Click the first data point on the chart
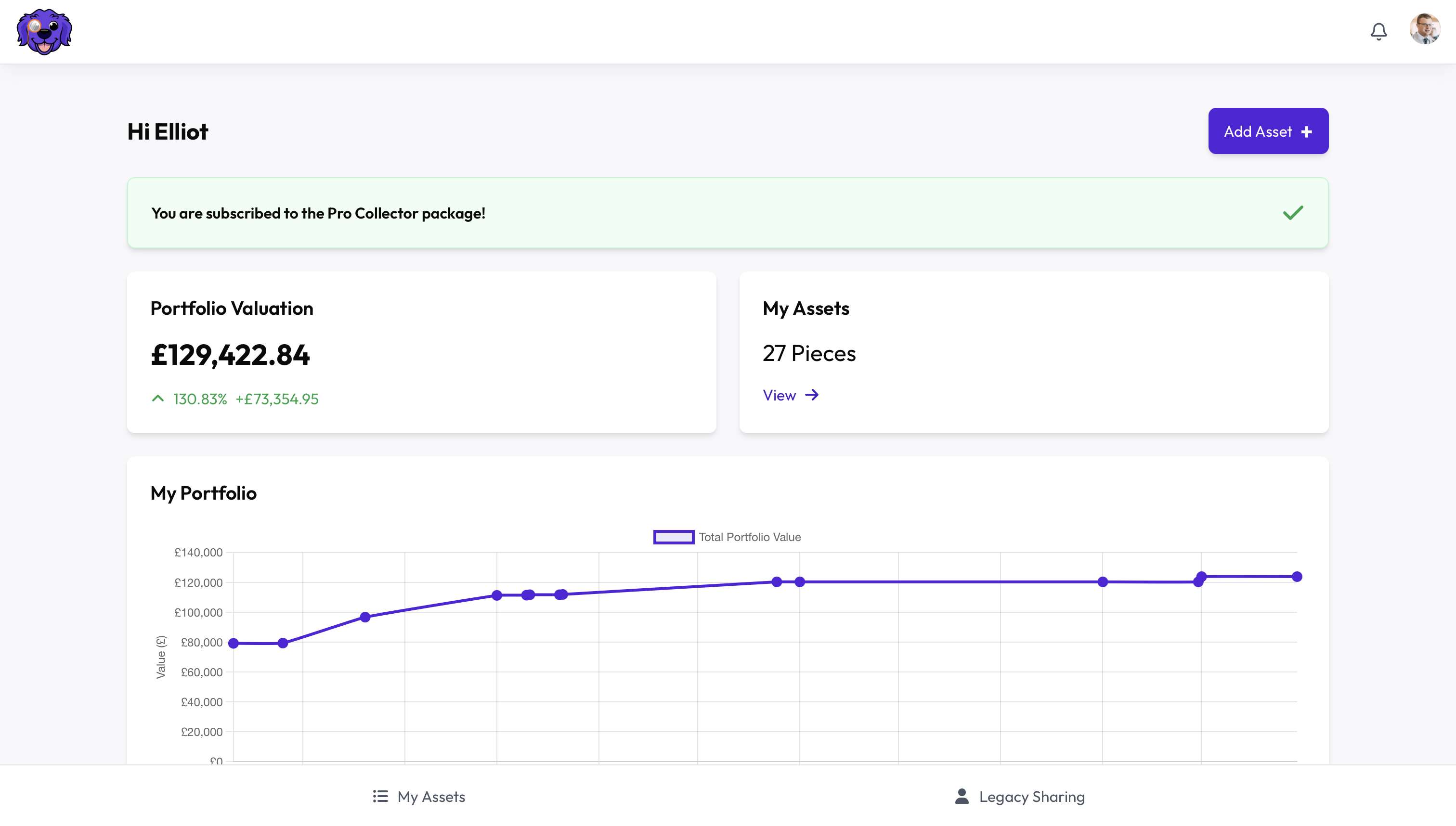The image size is (1456, 826). (233, 643)
